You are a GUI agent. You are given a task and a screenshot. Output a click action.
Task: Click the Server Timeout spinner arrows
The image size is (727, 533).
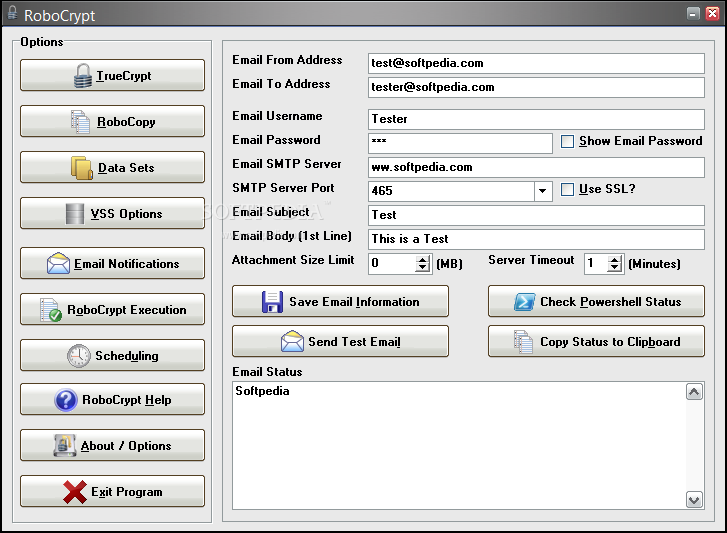614,263
